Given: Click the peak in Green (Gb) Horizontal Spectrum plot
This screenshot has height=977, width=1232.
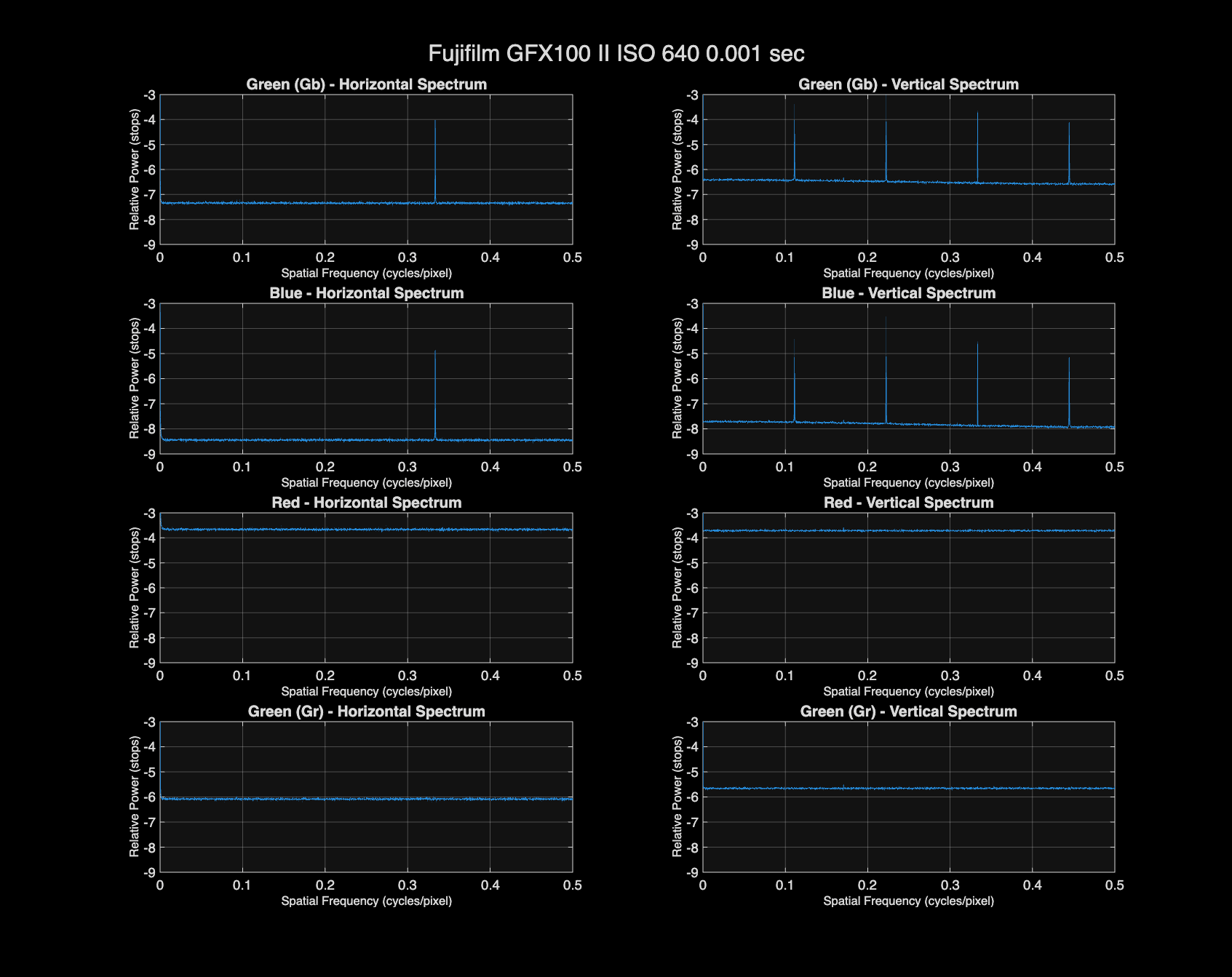Looking at the screenshot, I should click(x=435, y=160).
